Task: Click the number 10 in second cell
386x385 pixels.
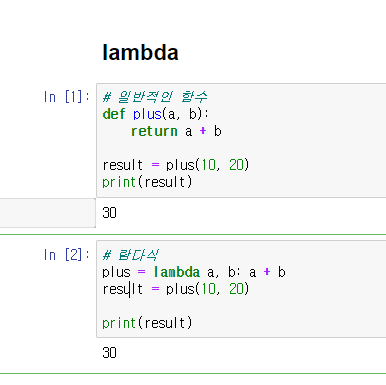Action: tap(208, 289)
